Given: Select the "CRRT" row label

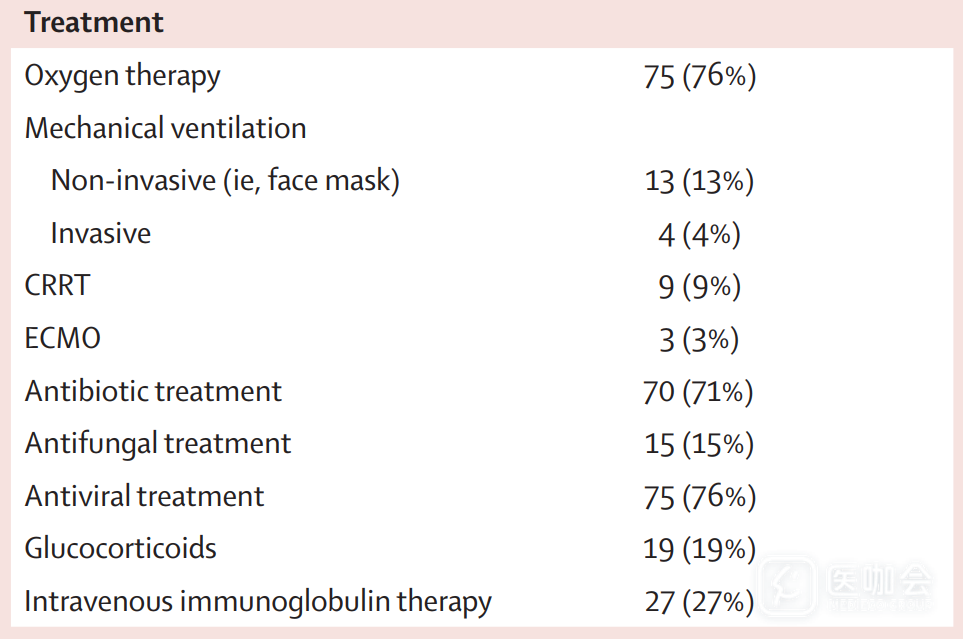Looking at the screenshot, I should coord(57,286).
